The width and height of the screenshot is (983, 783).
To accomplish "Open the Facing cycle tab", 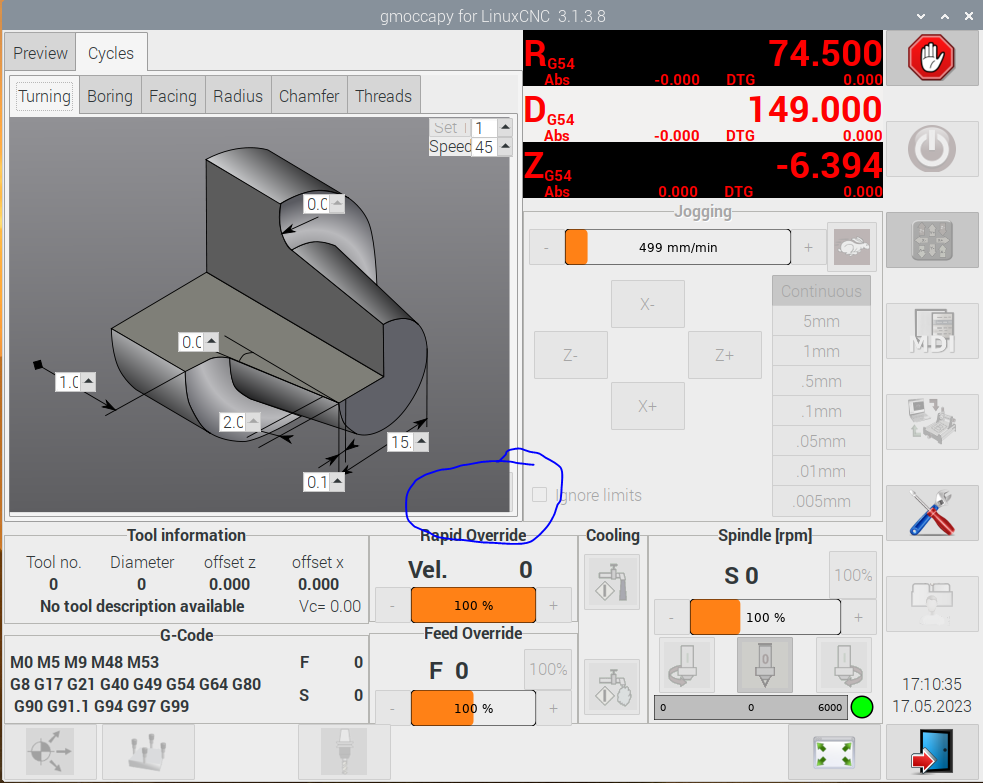I will [173, 96].
